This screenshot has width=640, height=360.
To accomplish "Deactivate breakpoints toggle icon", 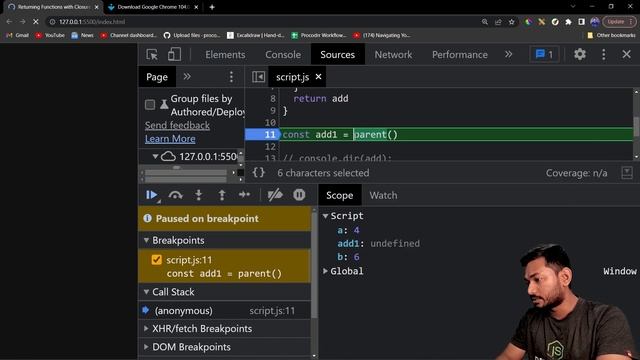I will pos(275,195).
